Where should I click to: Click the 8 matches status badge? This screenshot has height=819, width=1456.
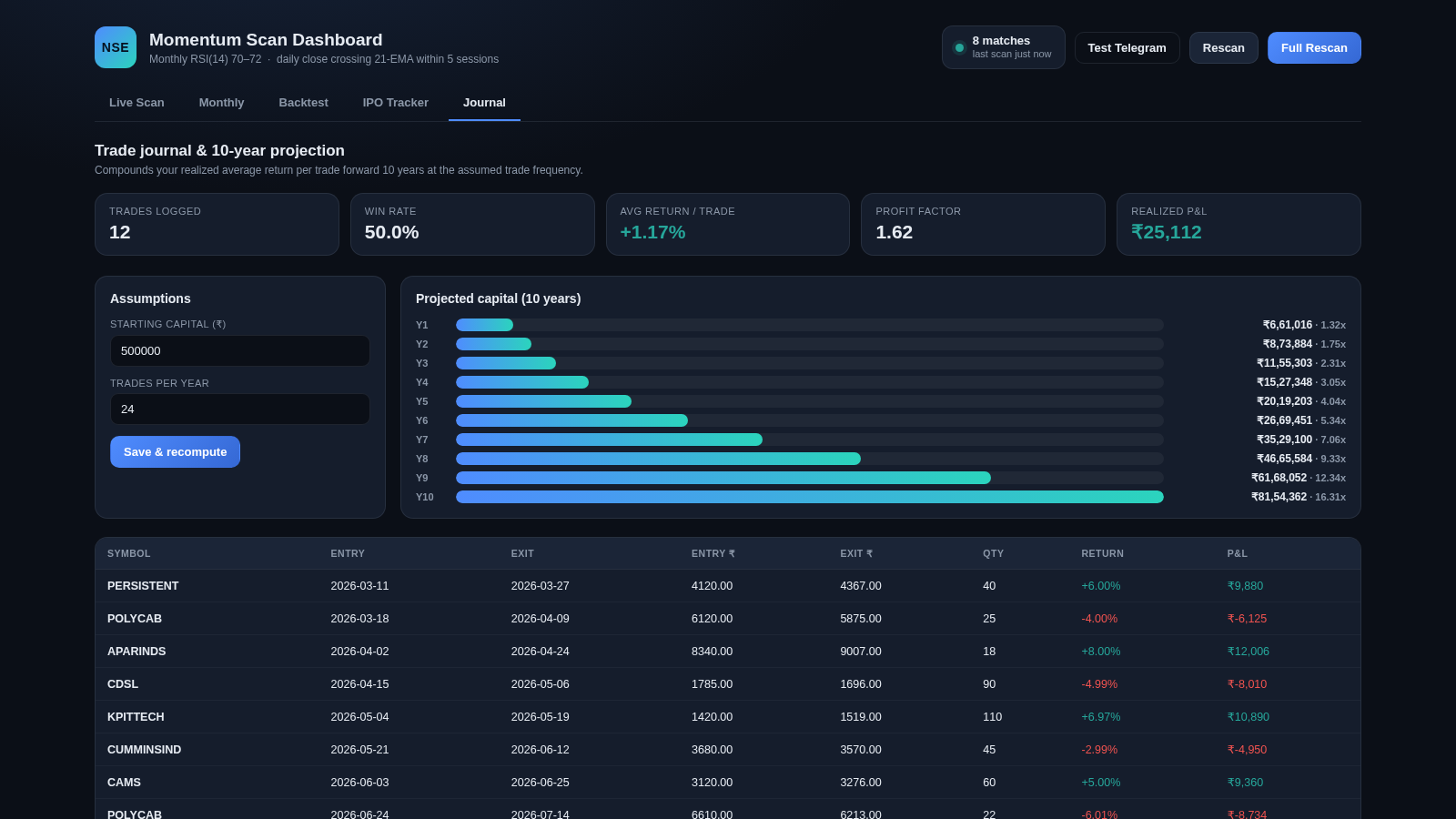[1003, 47]
